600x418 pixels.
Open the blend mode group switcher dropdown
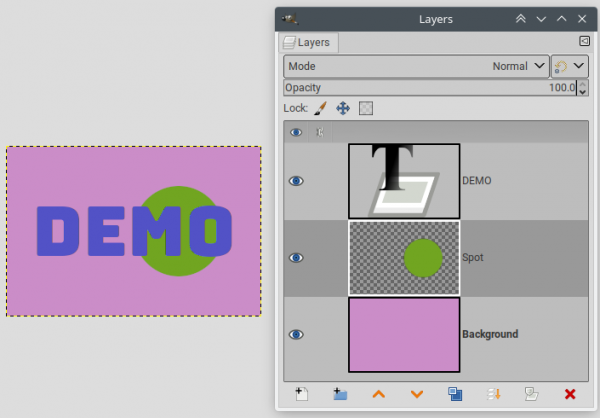(x=570, y=66)
